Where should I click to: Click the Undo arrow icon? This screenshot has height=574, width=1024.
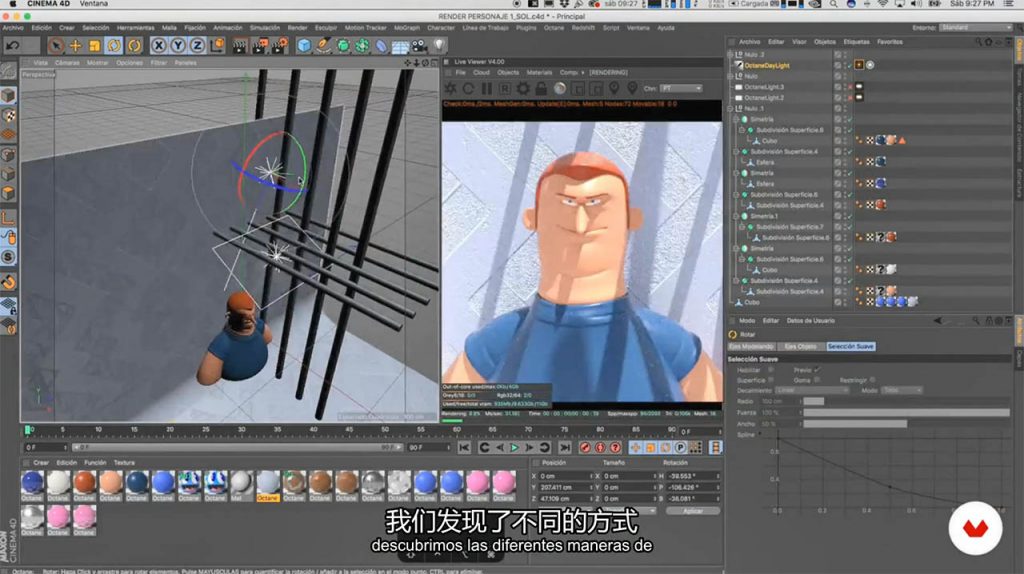click(12, 45)
